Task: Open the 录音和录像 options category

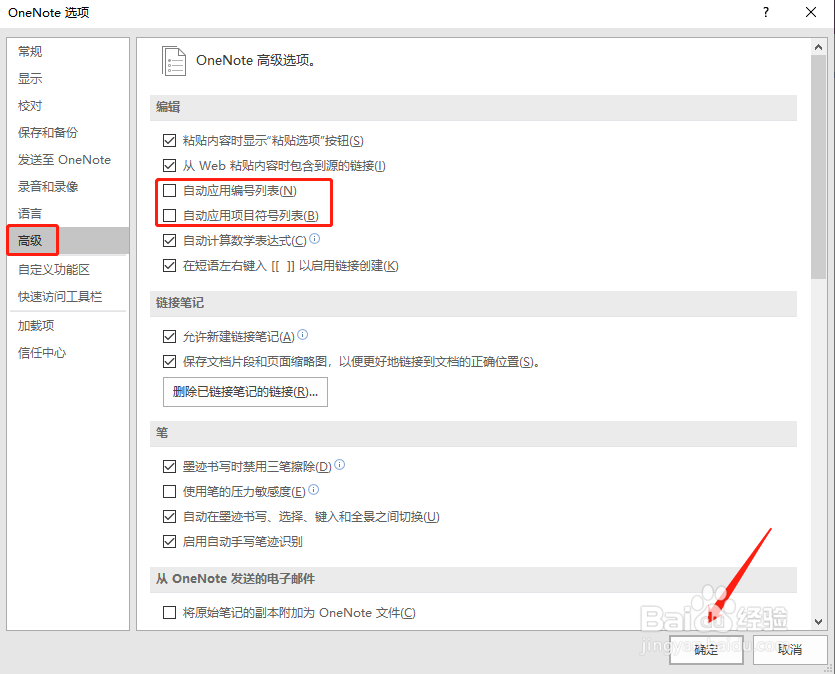Action: click(68, 187)
